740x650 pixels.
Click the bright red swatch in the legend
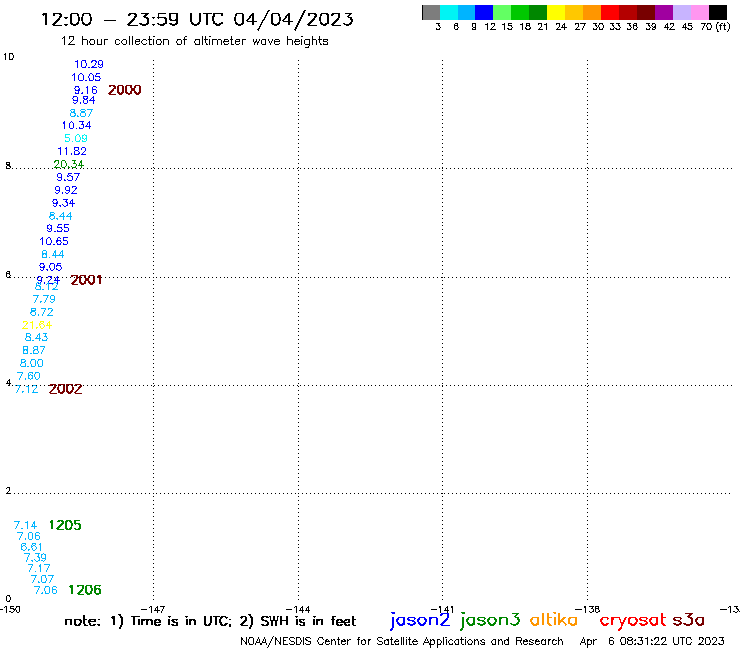[610, 12]
